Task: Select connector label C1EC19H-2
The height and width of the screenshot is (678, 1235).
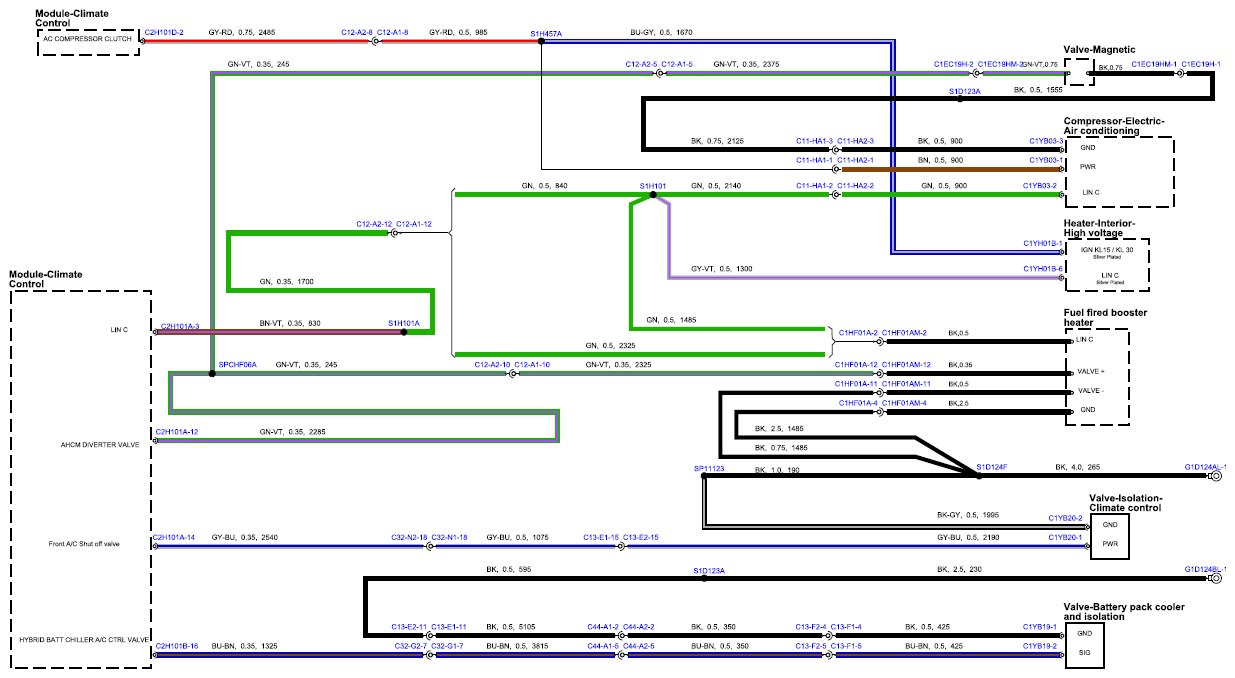Action: pos(954,64)
